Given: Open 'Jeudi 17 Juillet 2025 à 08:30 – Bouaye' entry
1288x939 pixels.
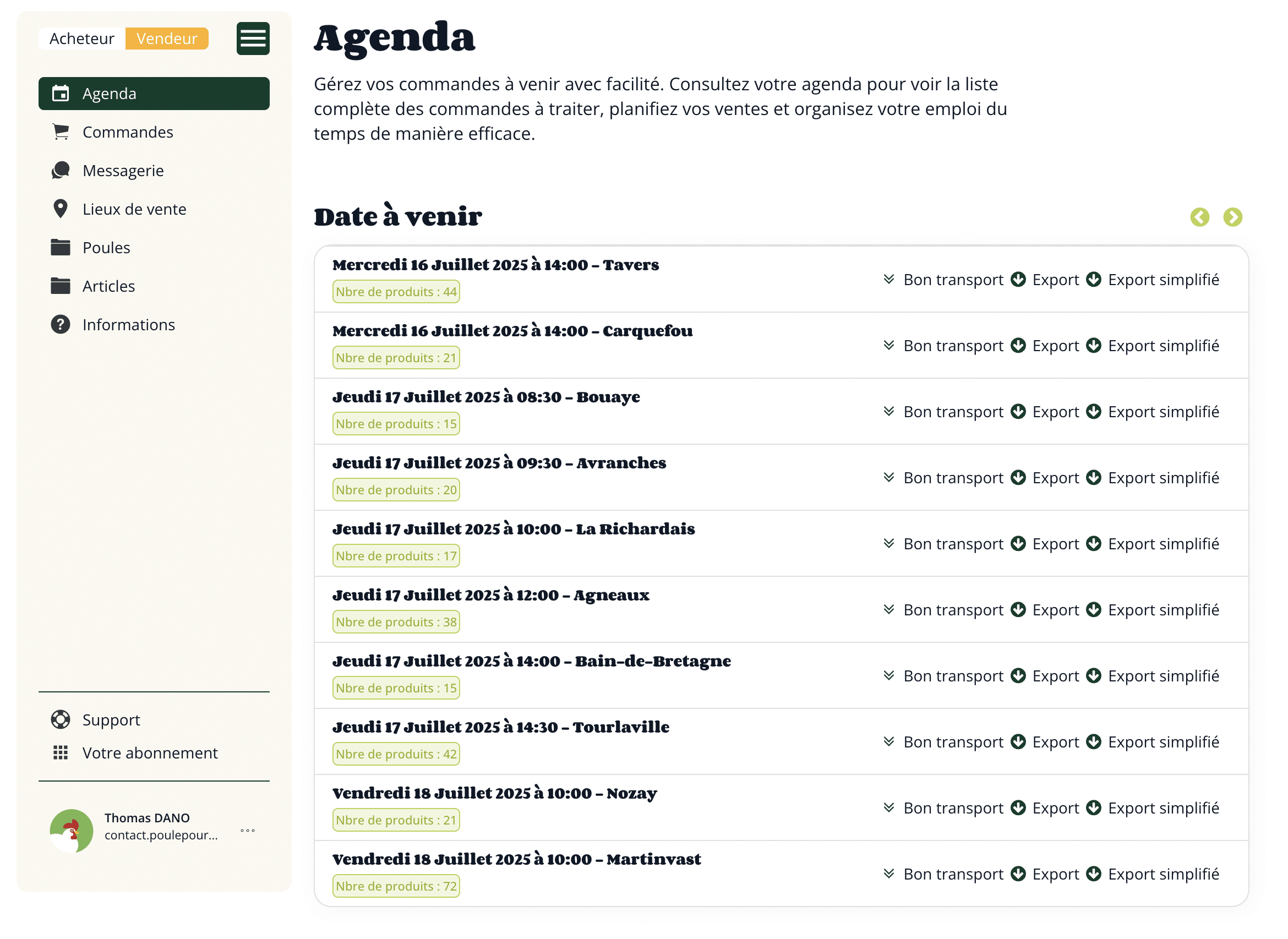Looking at the screenshot, I should point(487,397).
